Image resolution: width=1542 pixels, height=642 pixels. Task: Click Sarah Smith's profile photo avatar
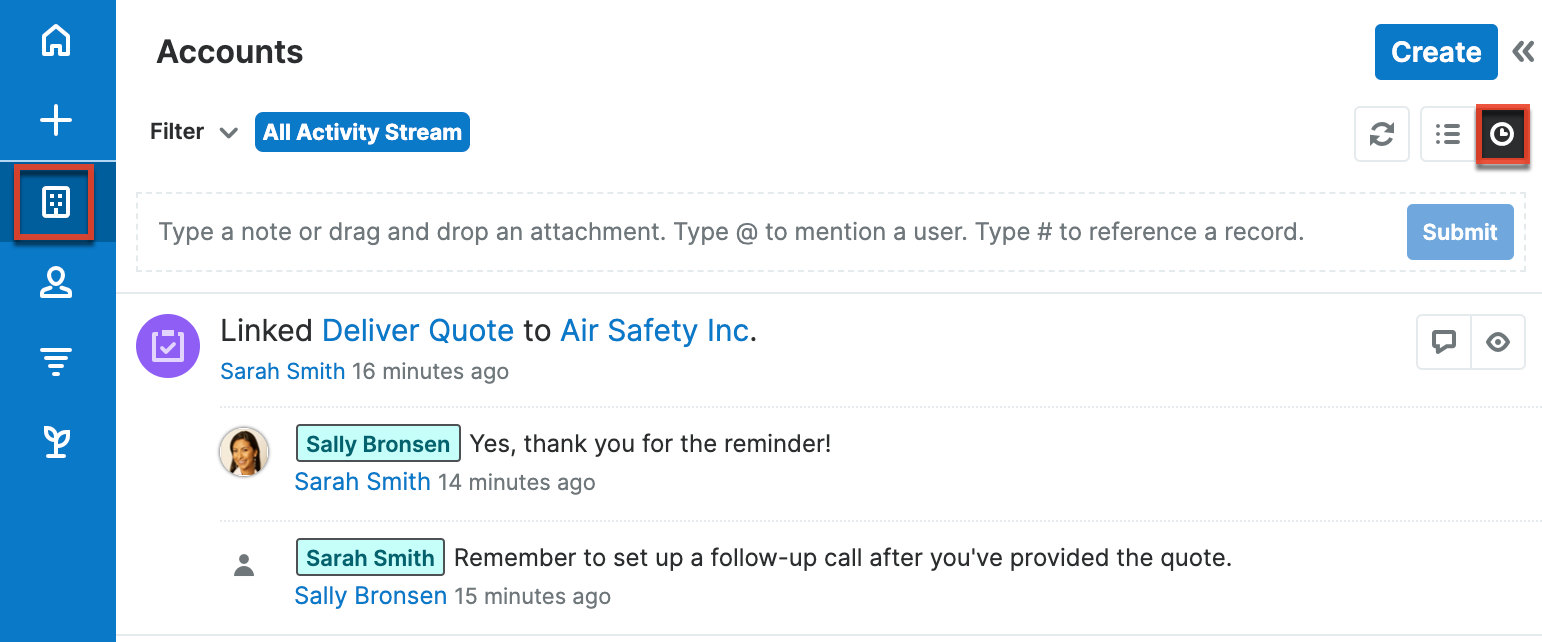coord(244,452)
